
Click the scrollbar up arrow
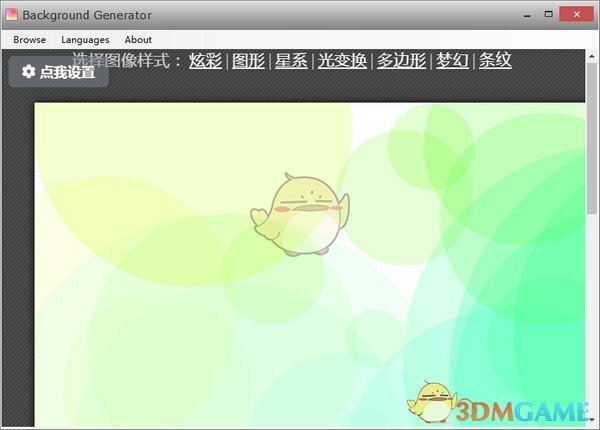point(592,57)
